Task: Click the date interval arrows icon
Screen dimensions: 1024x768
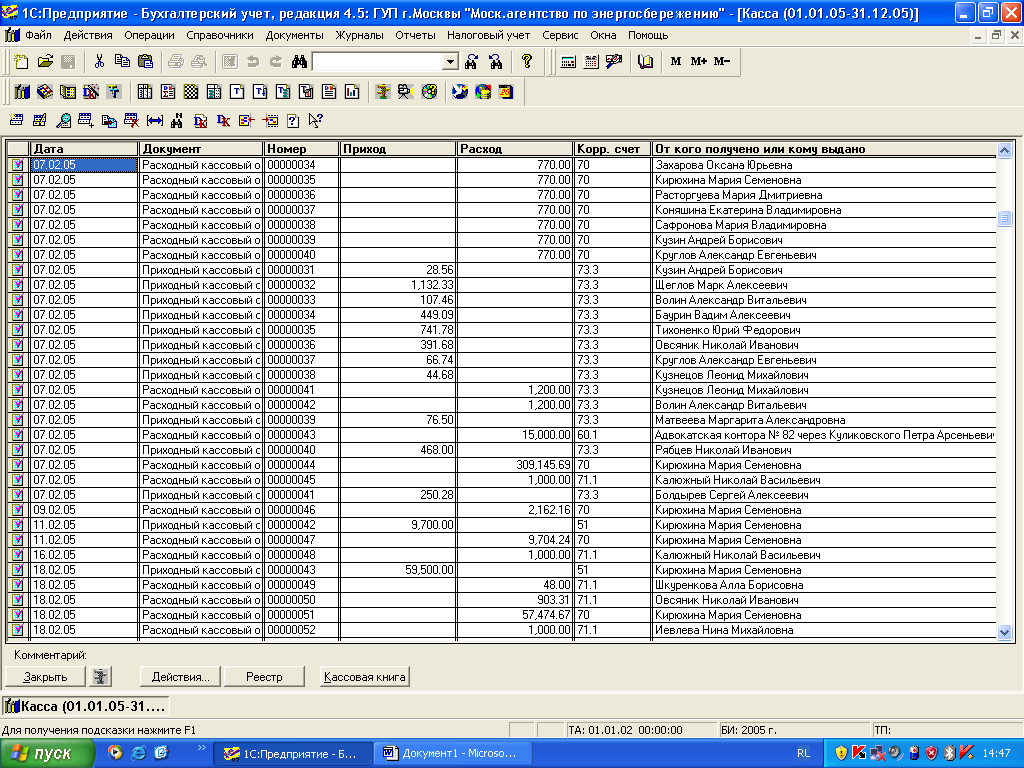Action: coord(155,121)
